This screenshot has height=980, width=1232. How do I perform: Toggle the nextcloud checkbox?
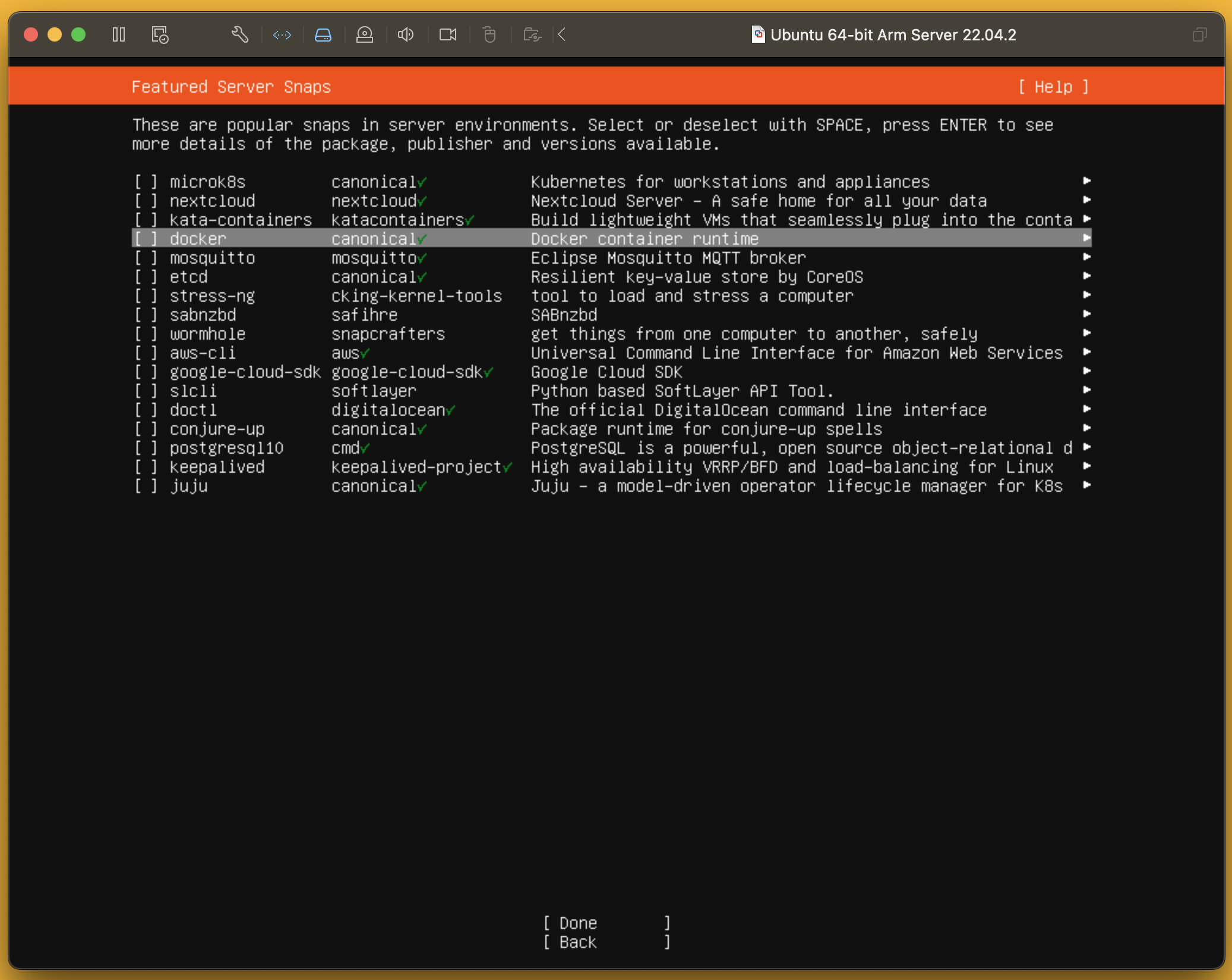pyautogui.click(x=146, y=201)
